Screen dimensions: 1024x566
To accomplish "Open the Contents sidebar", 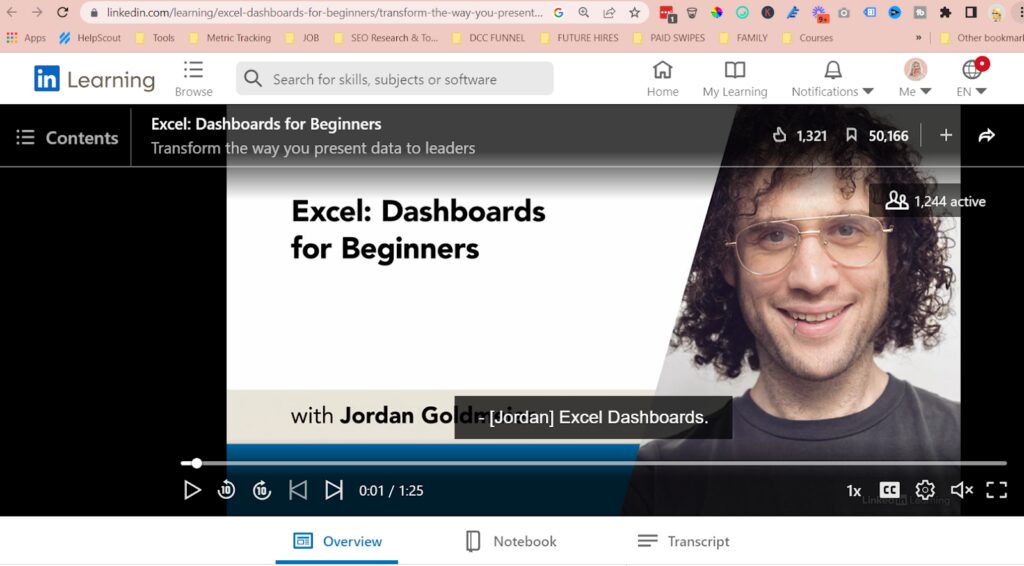I will tap(67, 138).
